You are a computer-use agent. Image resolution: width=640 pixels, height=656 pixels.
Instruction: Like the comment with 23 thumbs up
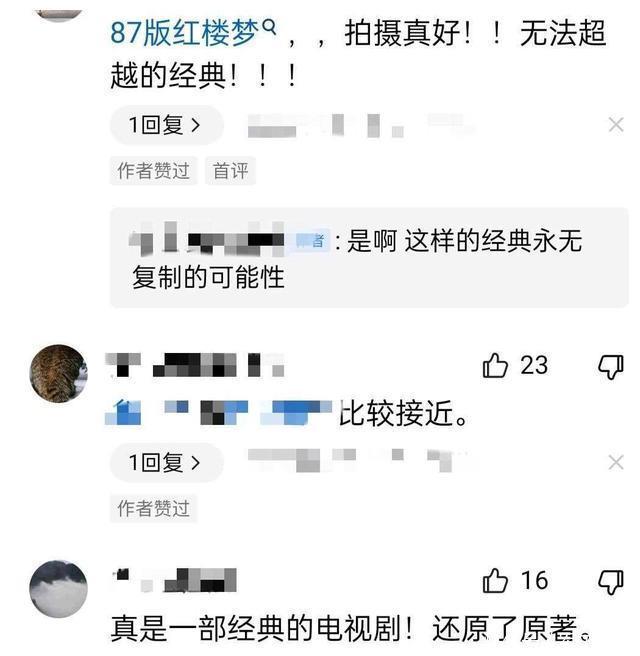[x=495, y=366]
